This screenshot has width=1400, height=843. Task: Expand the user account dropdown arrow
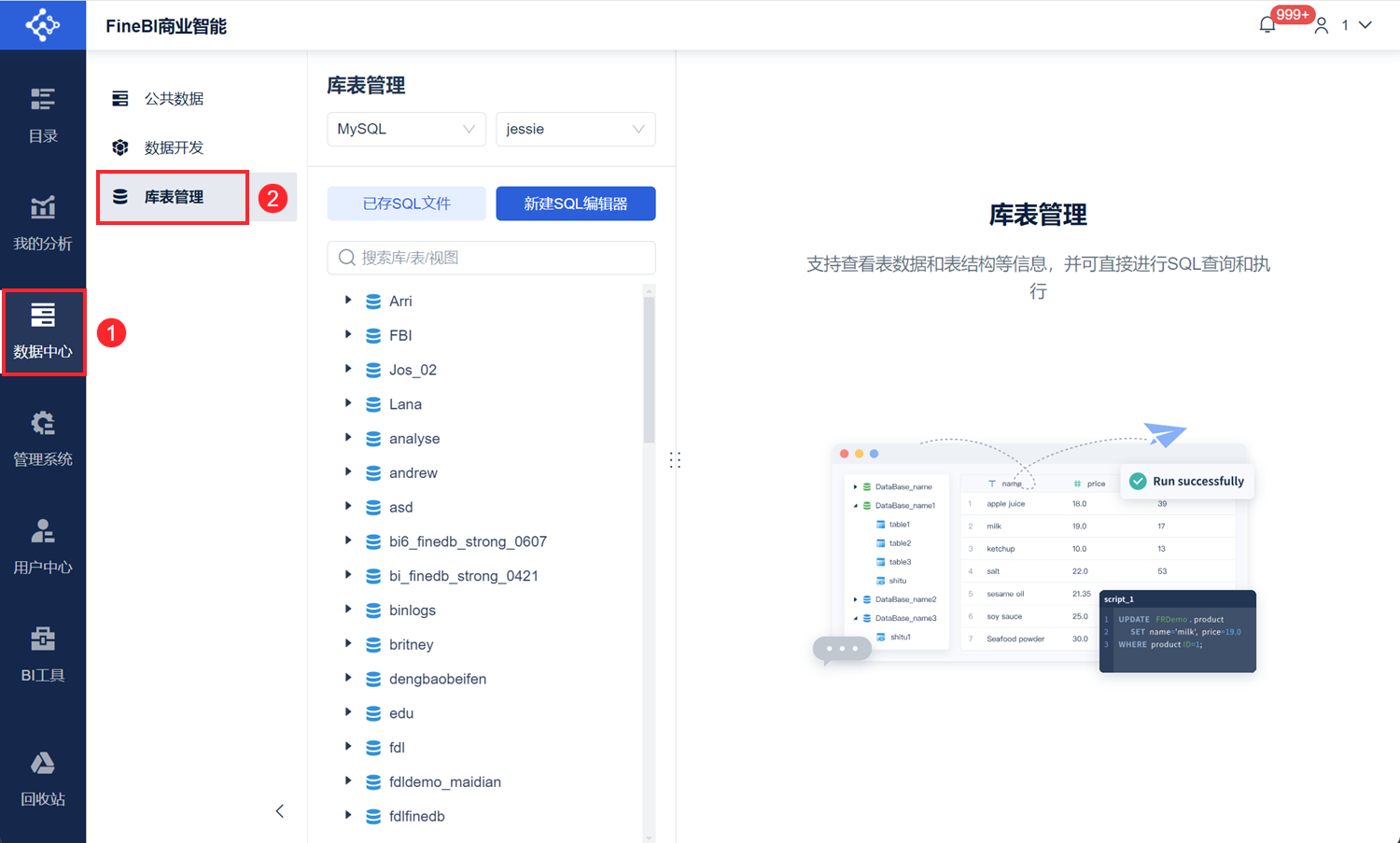tap(1365, 25)
